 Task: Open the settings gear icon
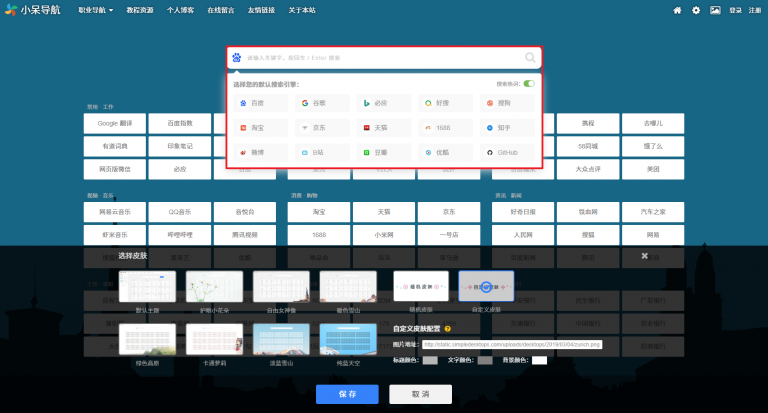coord(696,10)
